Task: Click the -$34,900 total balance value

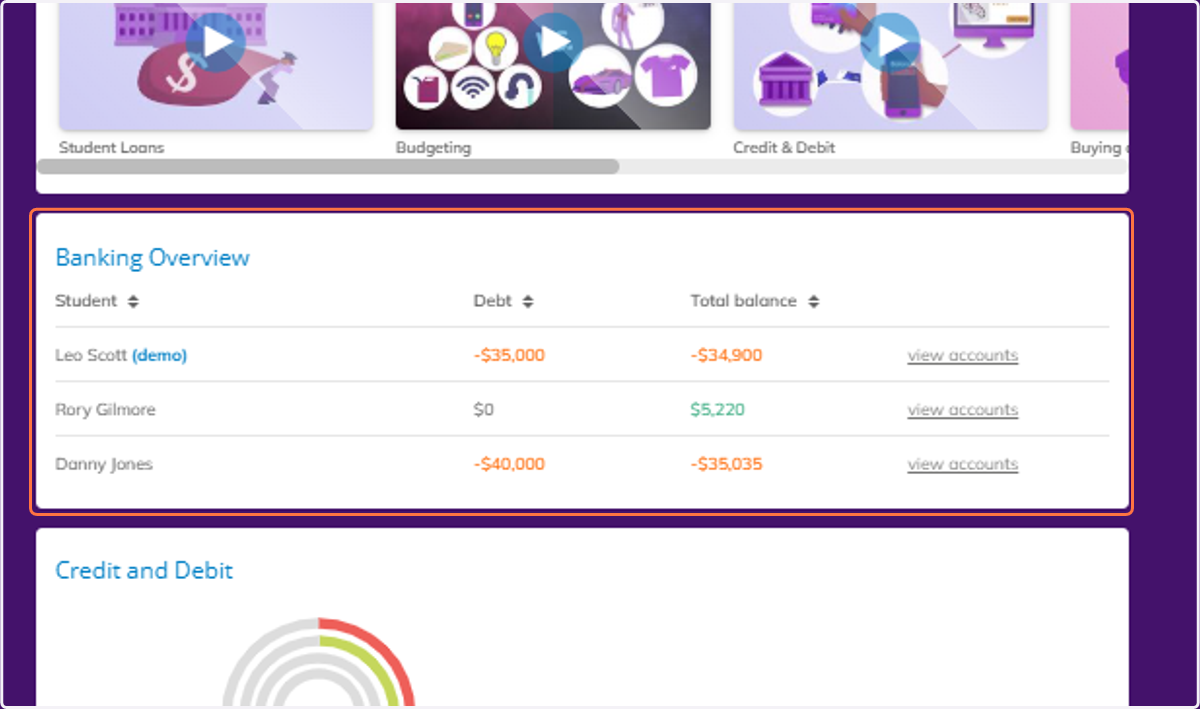Action: [726, 355]
